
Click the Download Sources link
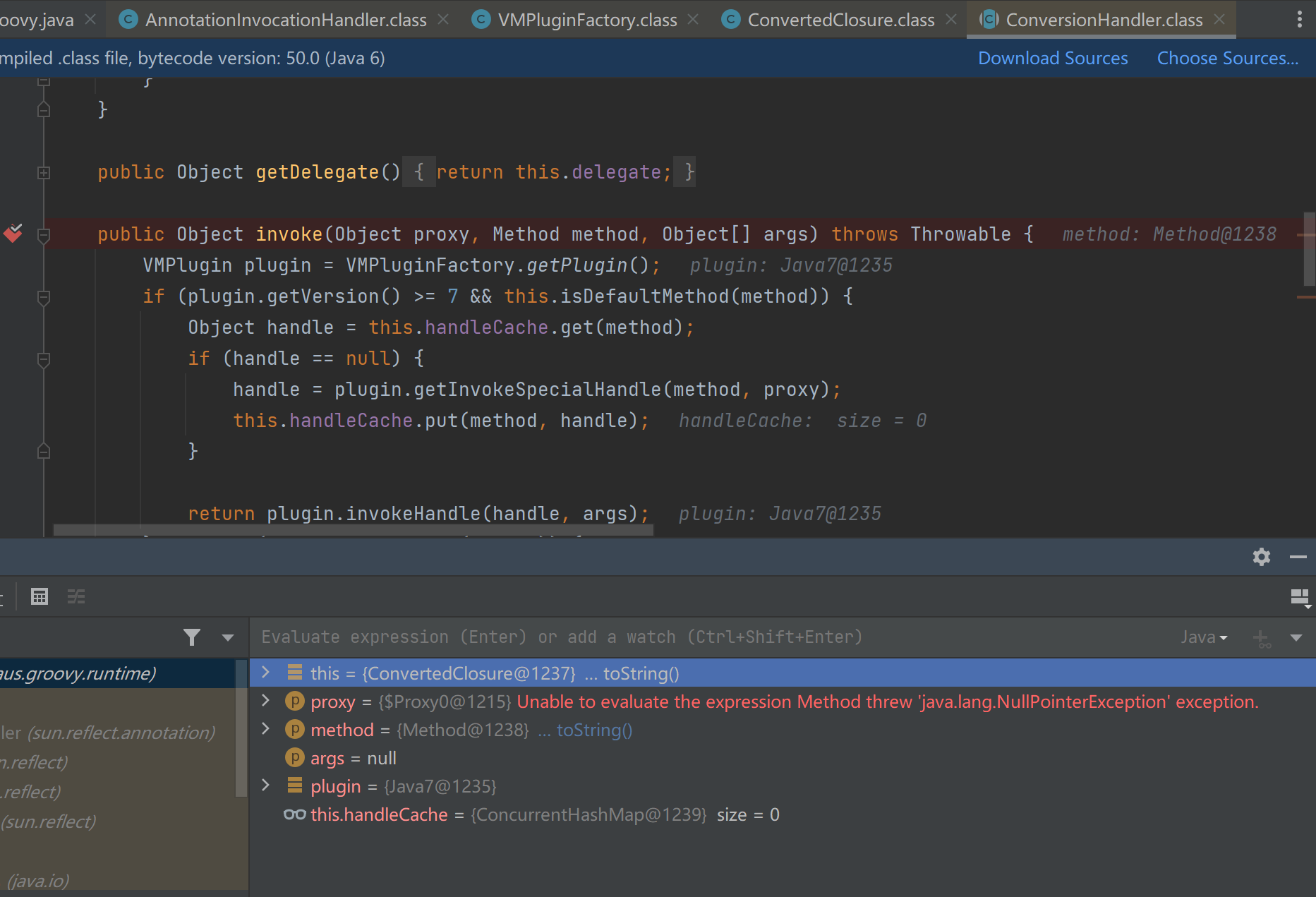1052,59
